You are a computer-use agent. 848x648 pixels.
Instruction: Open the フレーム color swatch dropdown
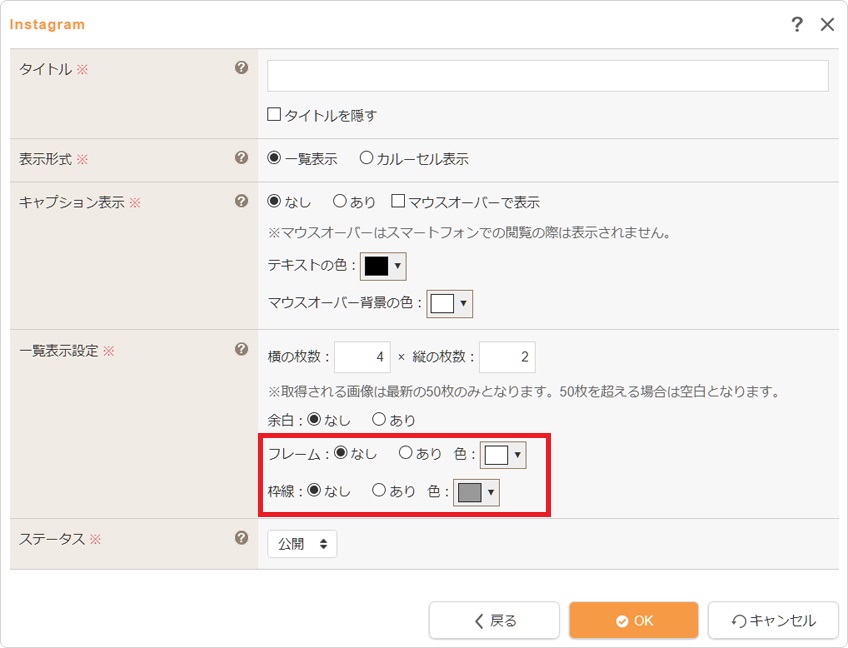coord(503,455)
